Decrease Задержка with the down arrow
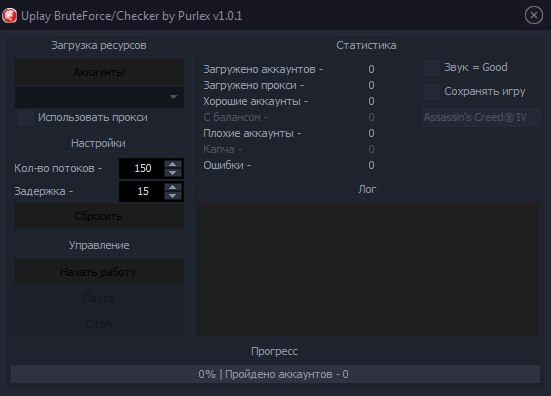Image resolution: width=551 pixels, height=396 pixels. point(173,196)
